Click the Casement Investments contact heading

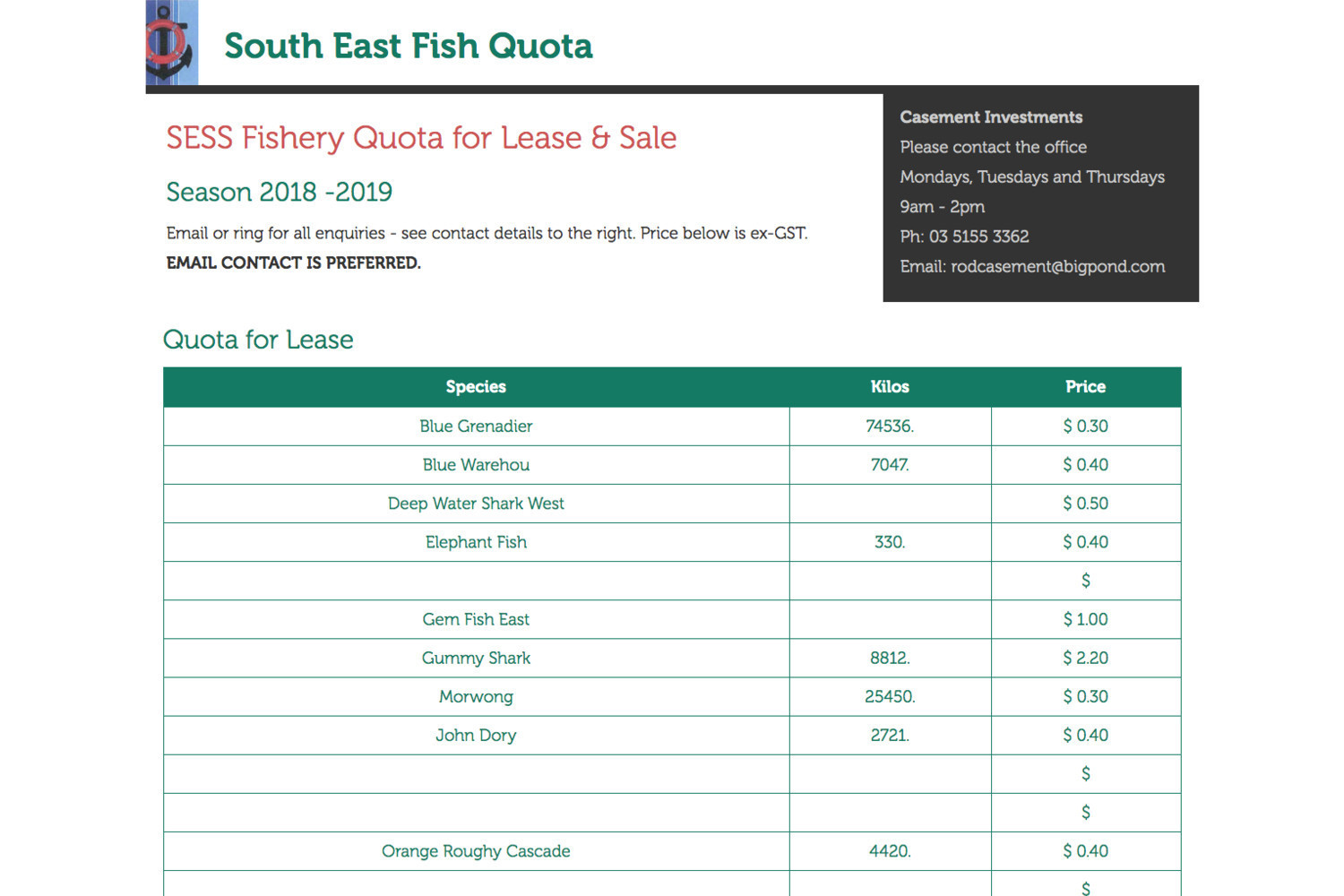(991, 117)
